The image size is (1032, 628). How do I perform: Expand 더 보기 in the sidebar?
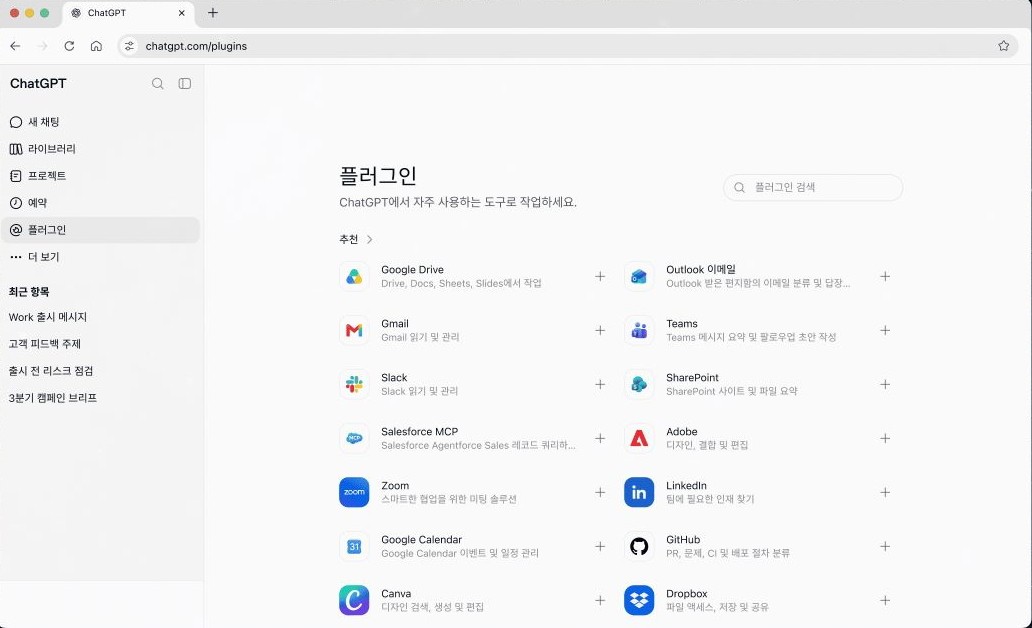[x=101, y=257]
